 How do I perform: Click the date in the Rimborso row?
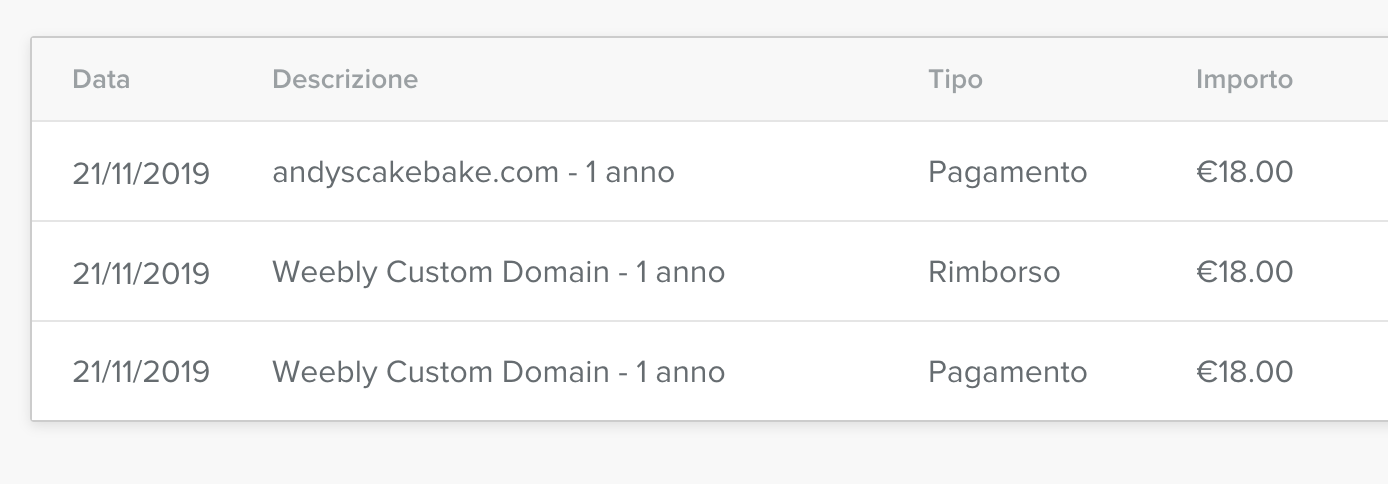pos(141,273)
